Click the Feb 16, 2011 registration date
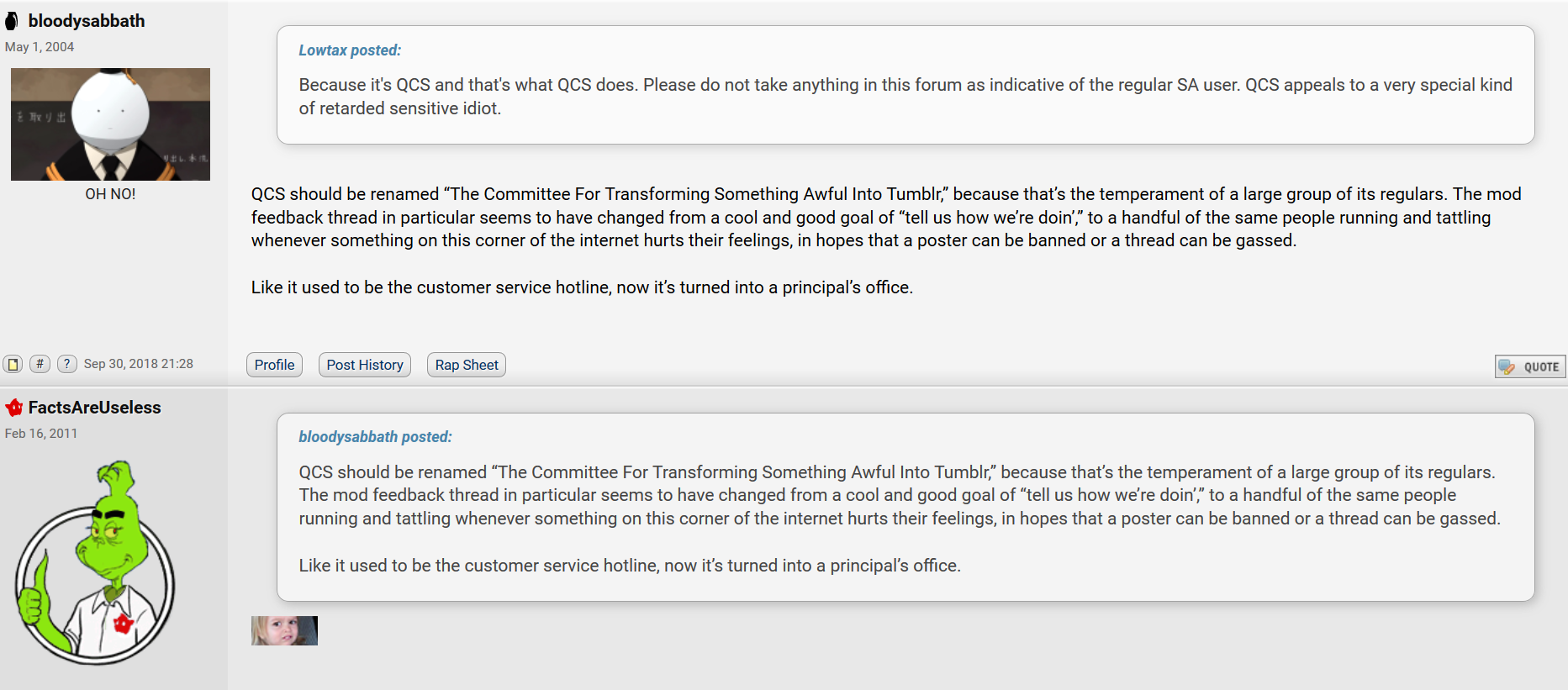 41,434
